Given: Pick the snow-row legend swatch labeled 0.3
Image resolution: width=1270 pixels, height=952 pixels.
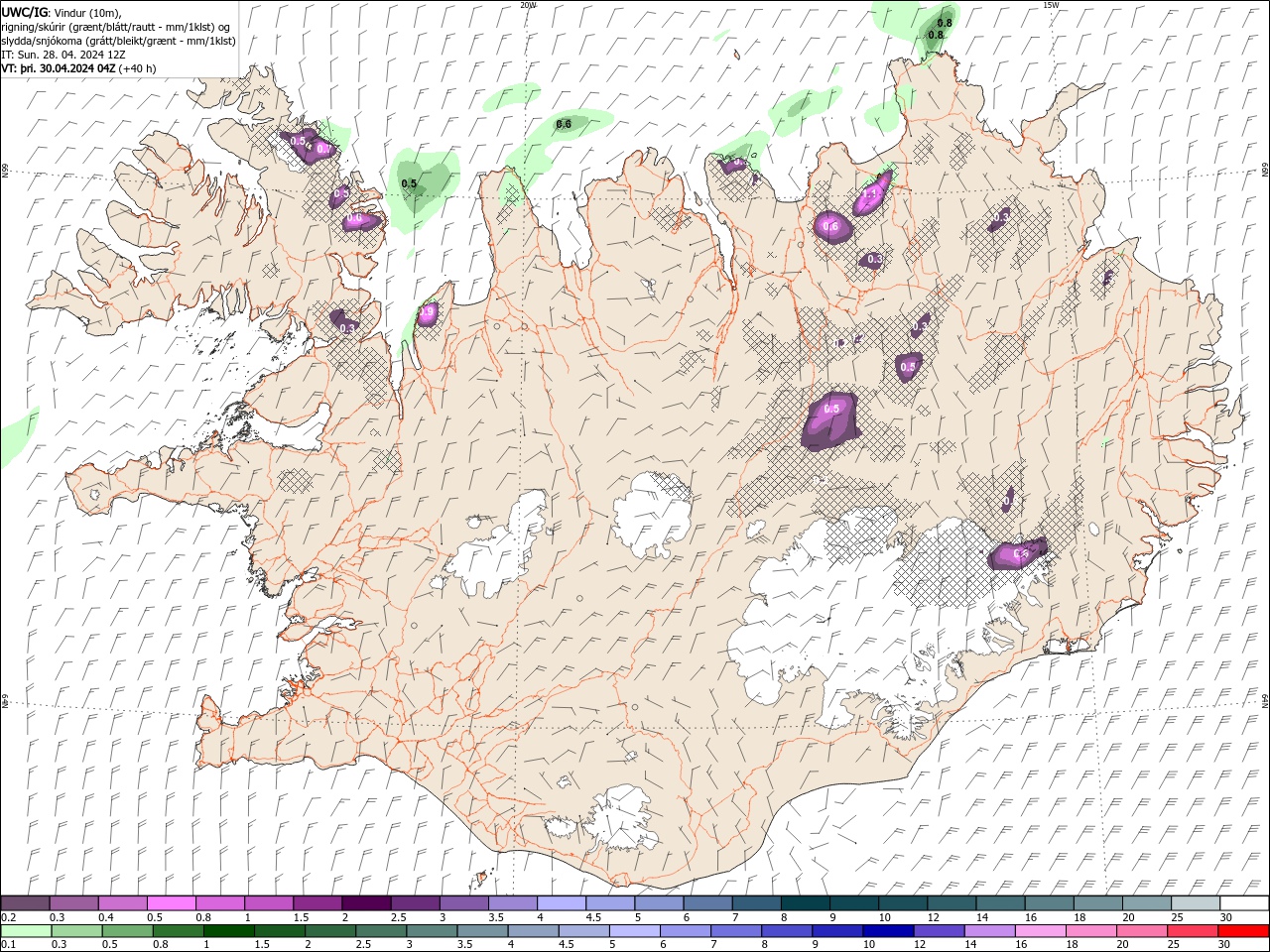Looking at the screenshot, I should (x=74, y=903).
